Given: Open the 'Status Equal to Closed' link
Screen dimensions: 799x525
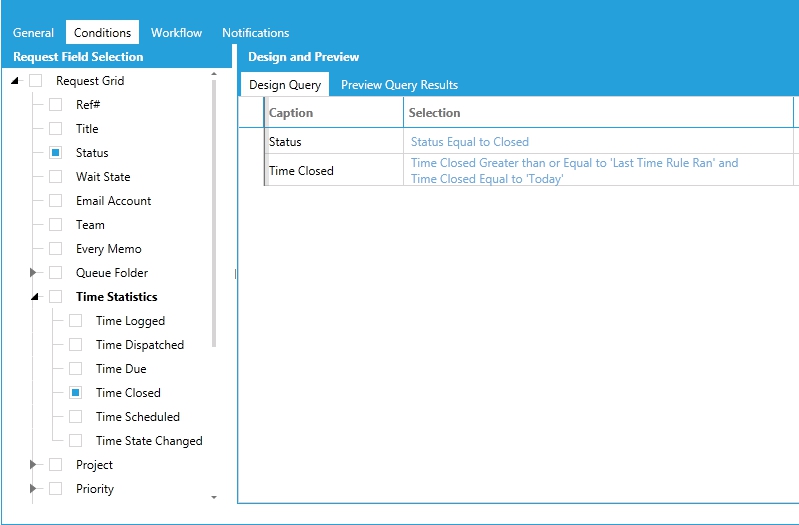Looking at the screenshot, I should (470, 142).
